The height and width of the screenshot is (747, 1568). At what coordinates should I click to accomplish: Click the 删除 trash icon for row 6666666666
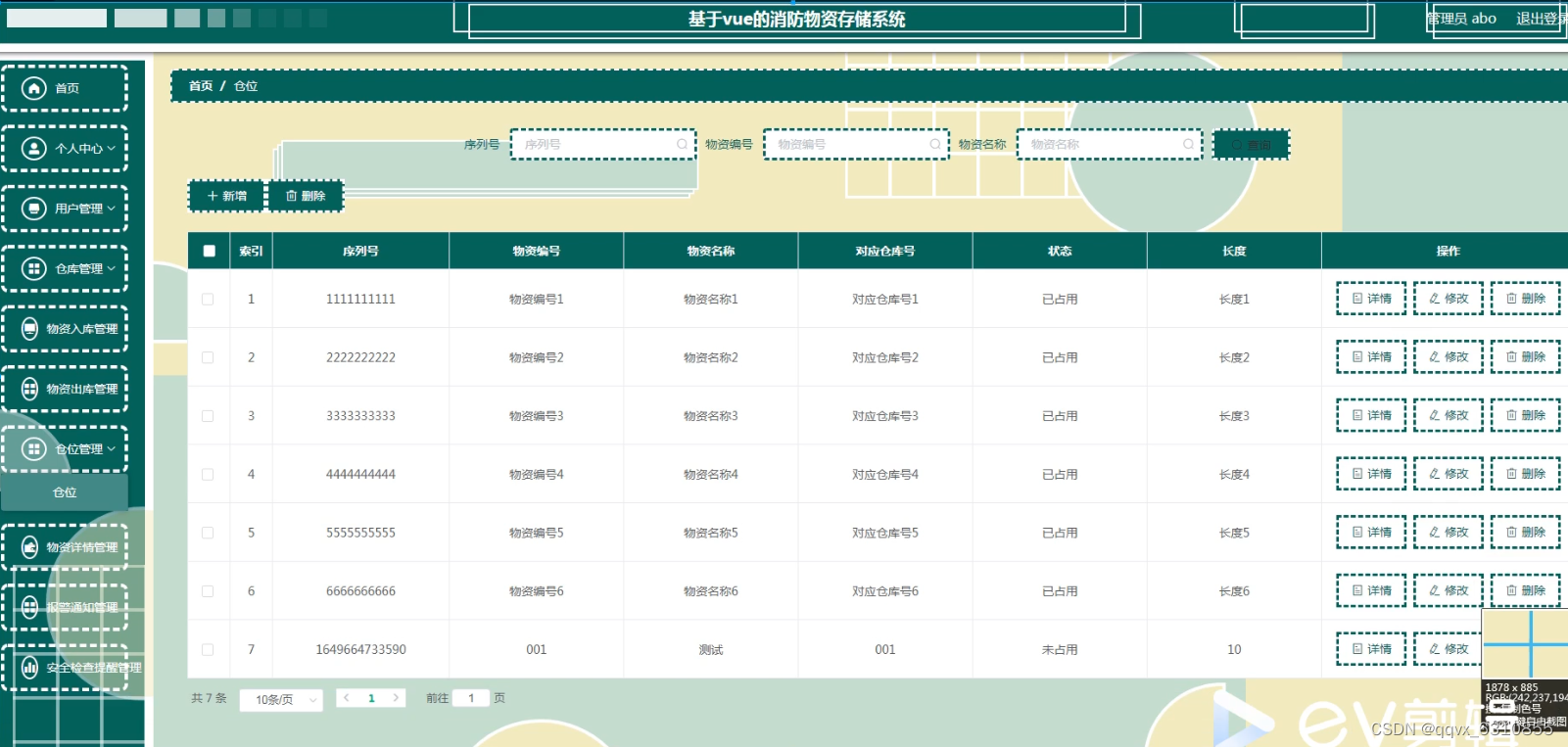[x=1511, y=590]
